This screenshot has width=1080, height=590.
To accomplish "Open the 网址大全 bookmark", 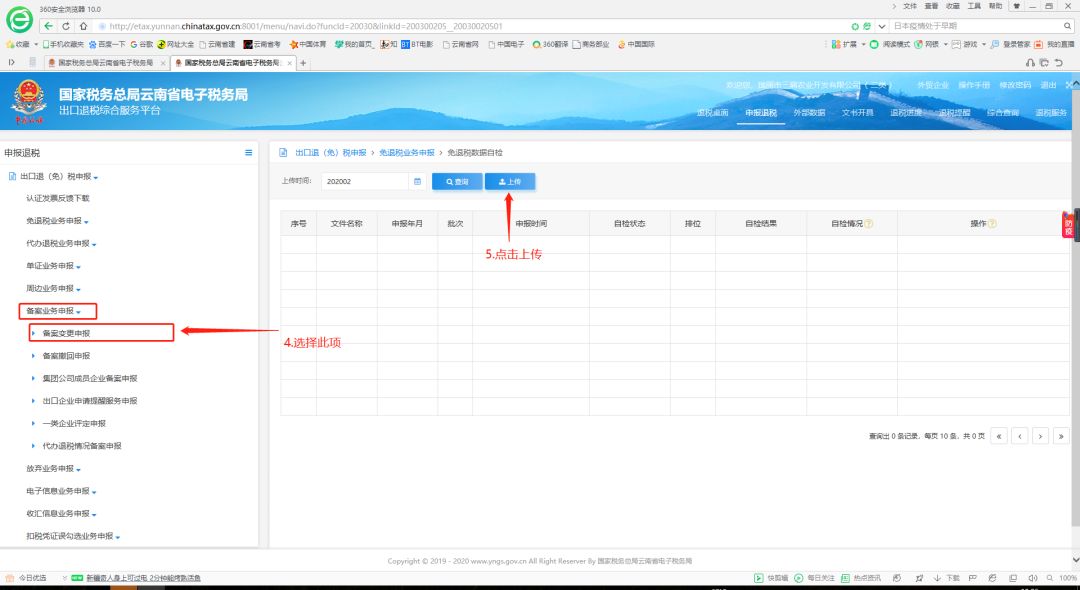I will (x=176, y=44).
